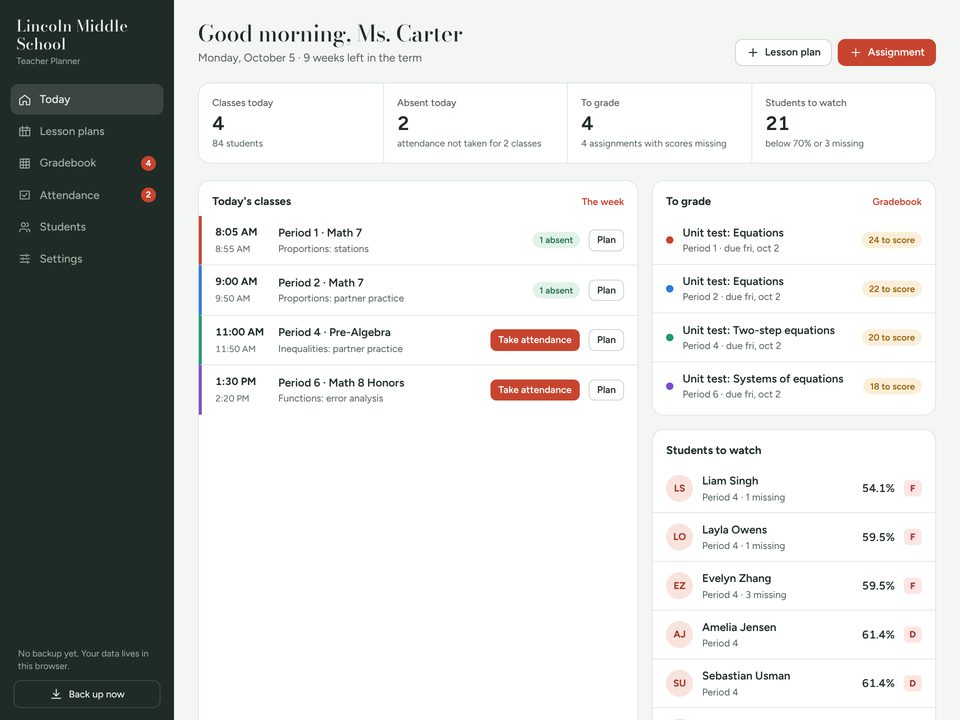This screenshot has height=720, width=960.
Task: Take attendance for Period 4 Pre-Algebra
Action: pyautogui.click(x=534, y=340)
